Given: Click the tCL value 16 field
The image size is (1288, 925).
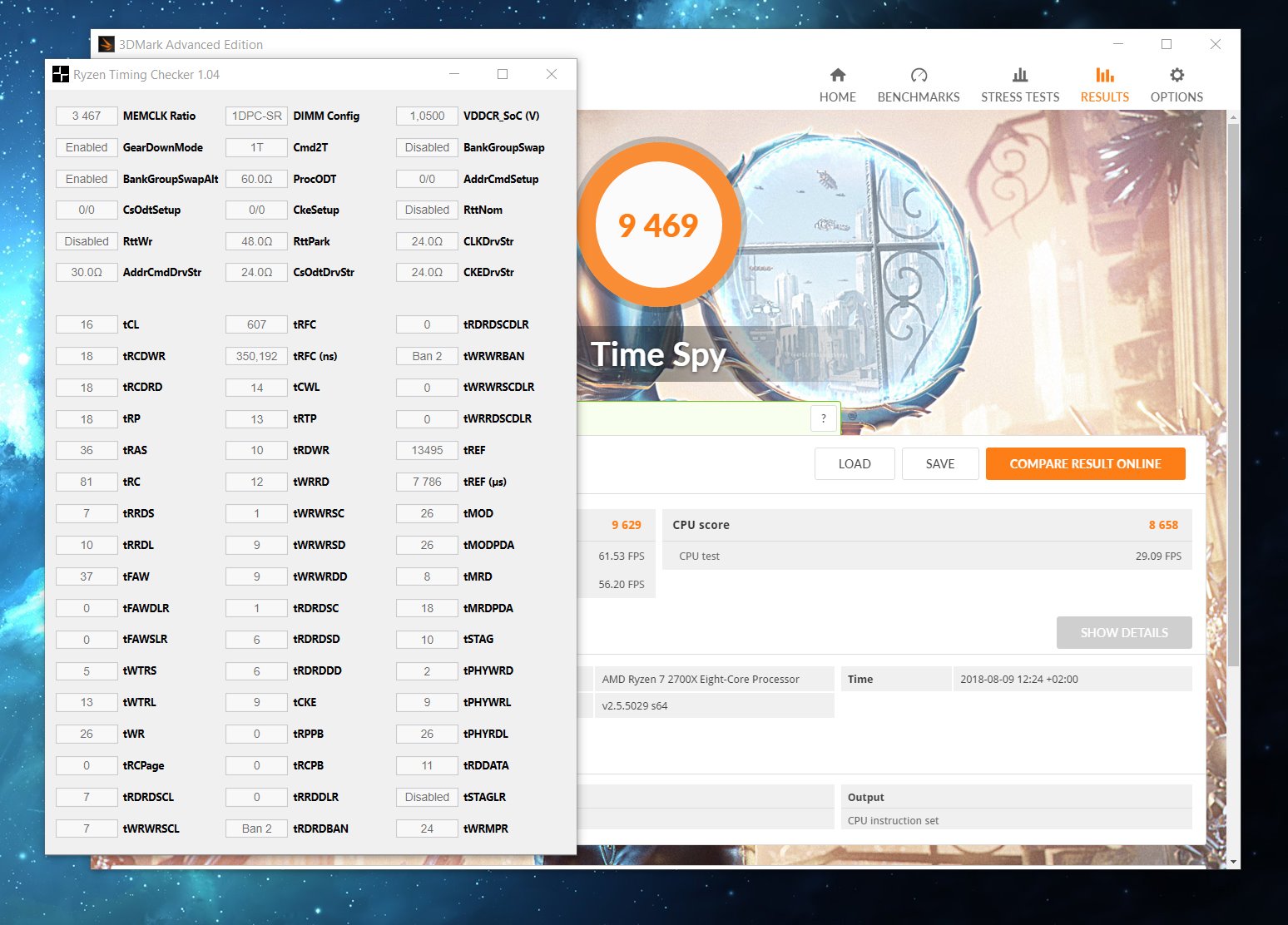Looking at the screenshot, I should (87, 324).
